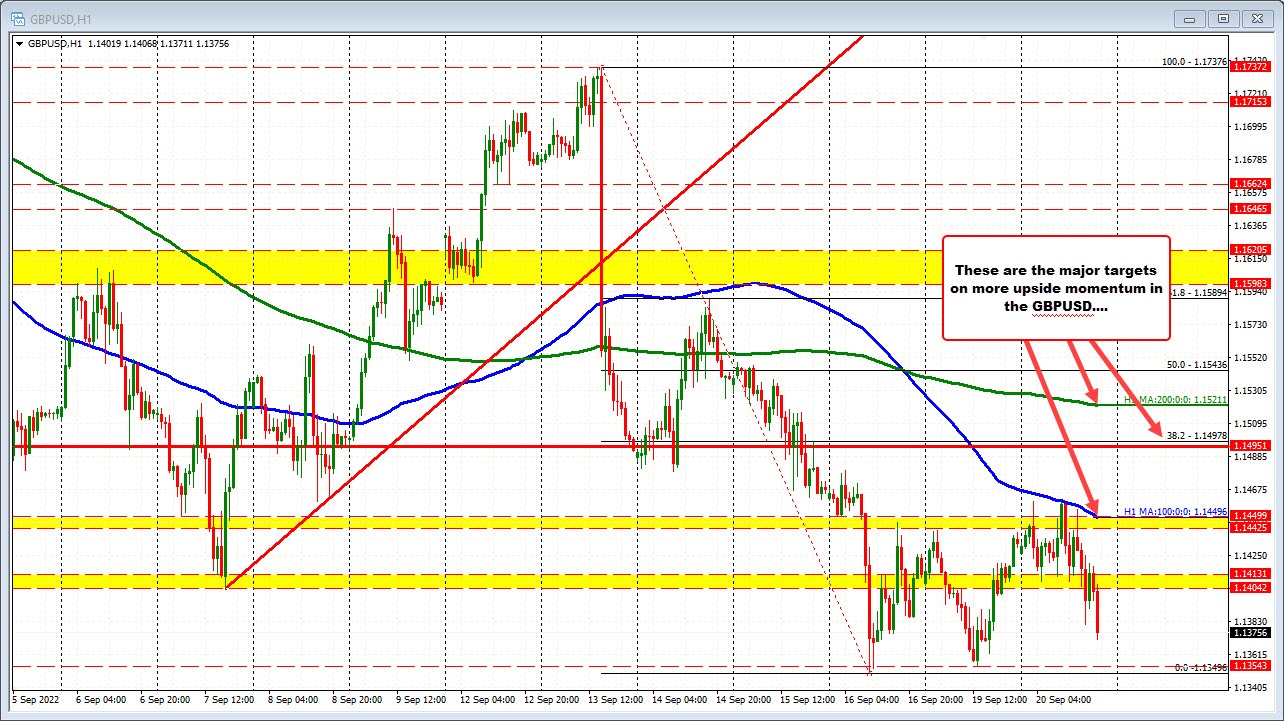Image resolution: width=1284 pixels, height=721 pixels.
Task: Click the minimize button of the chart window
Action: tap(1189, 17)
